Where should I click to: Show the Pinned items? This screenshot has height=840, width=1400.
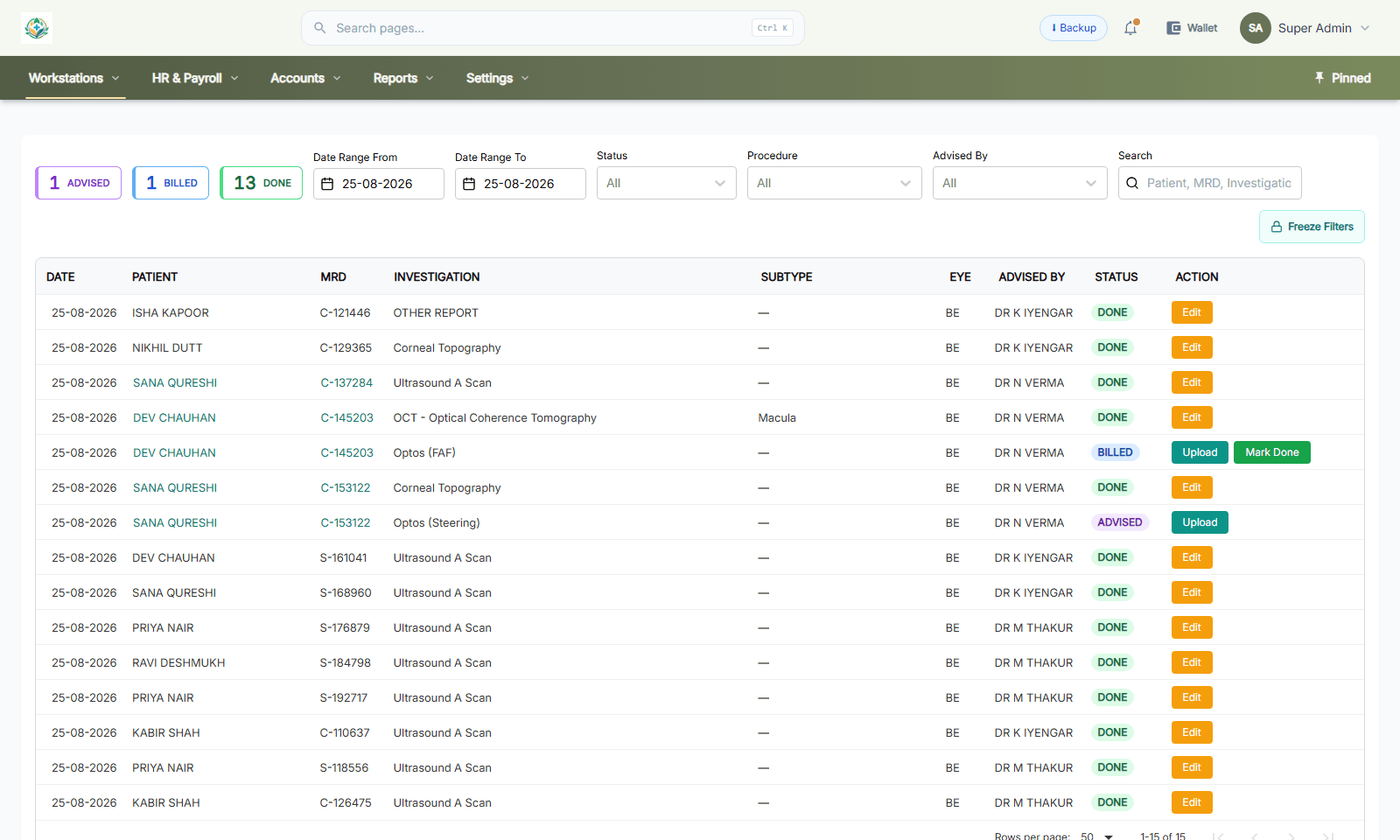click(x=1342, y=78)
